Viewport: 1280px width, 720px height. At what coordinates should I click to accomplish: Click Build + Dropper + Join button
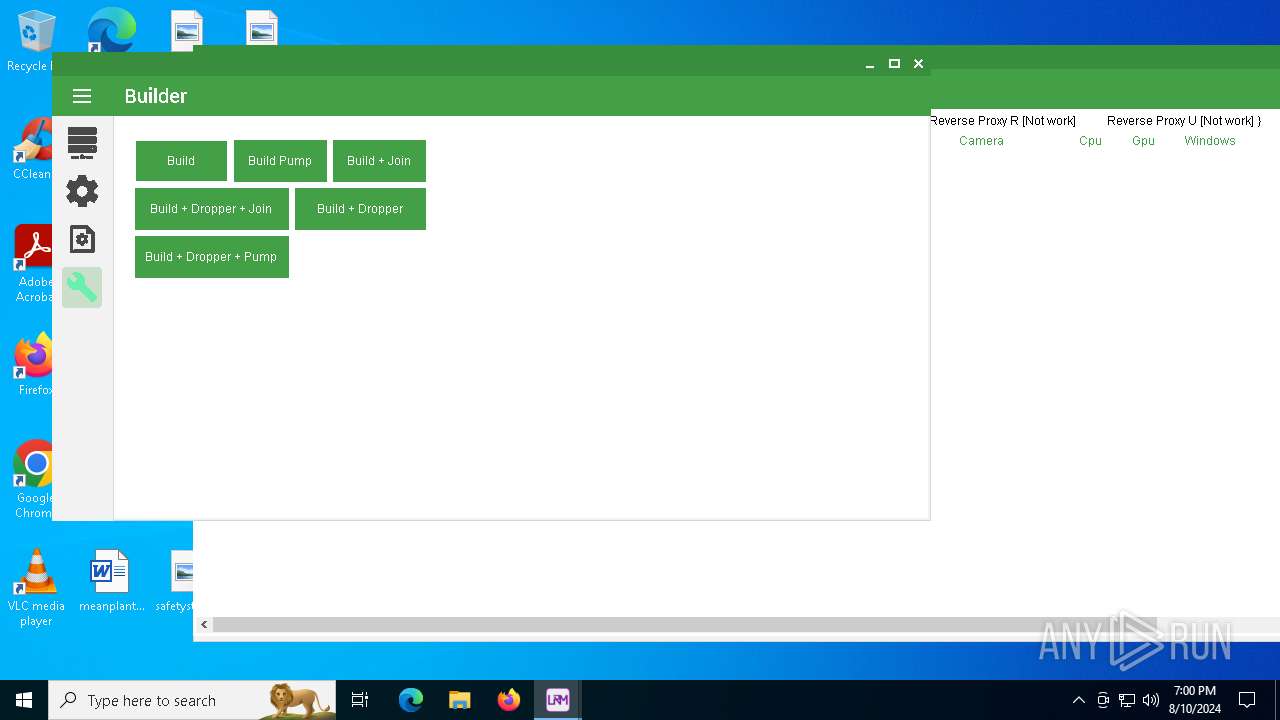point(211,209)
